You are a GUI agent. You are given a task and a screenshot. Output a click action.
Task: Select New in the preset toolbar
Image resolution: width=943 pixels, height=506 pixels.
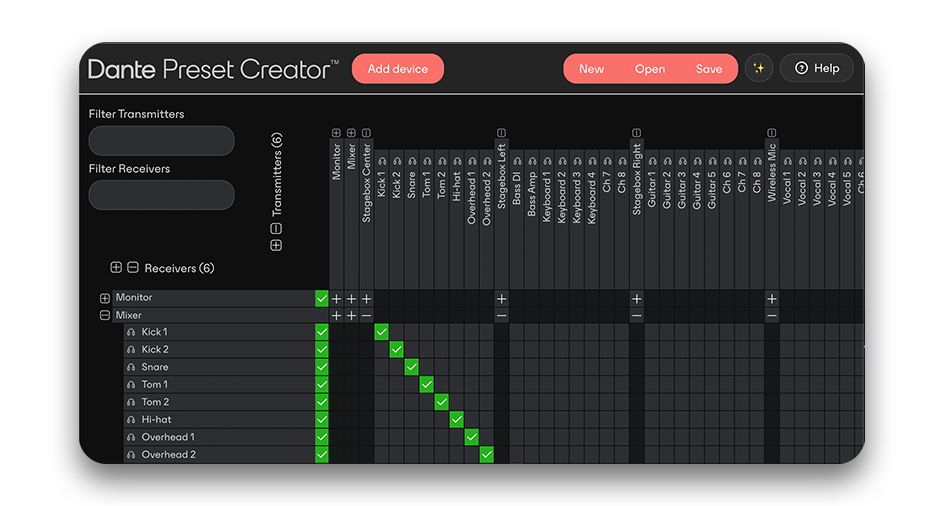pos(591,69)
